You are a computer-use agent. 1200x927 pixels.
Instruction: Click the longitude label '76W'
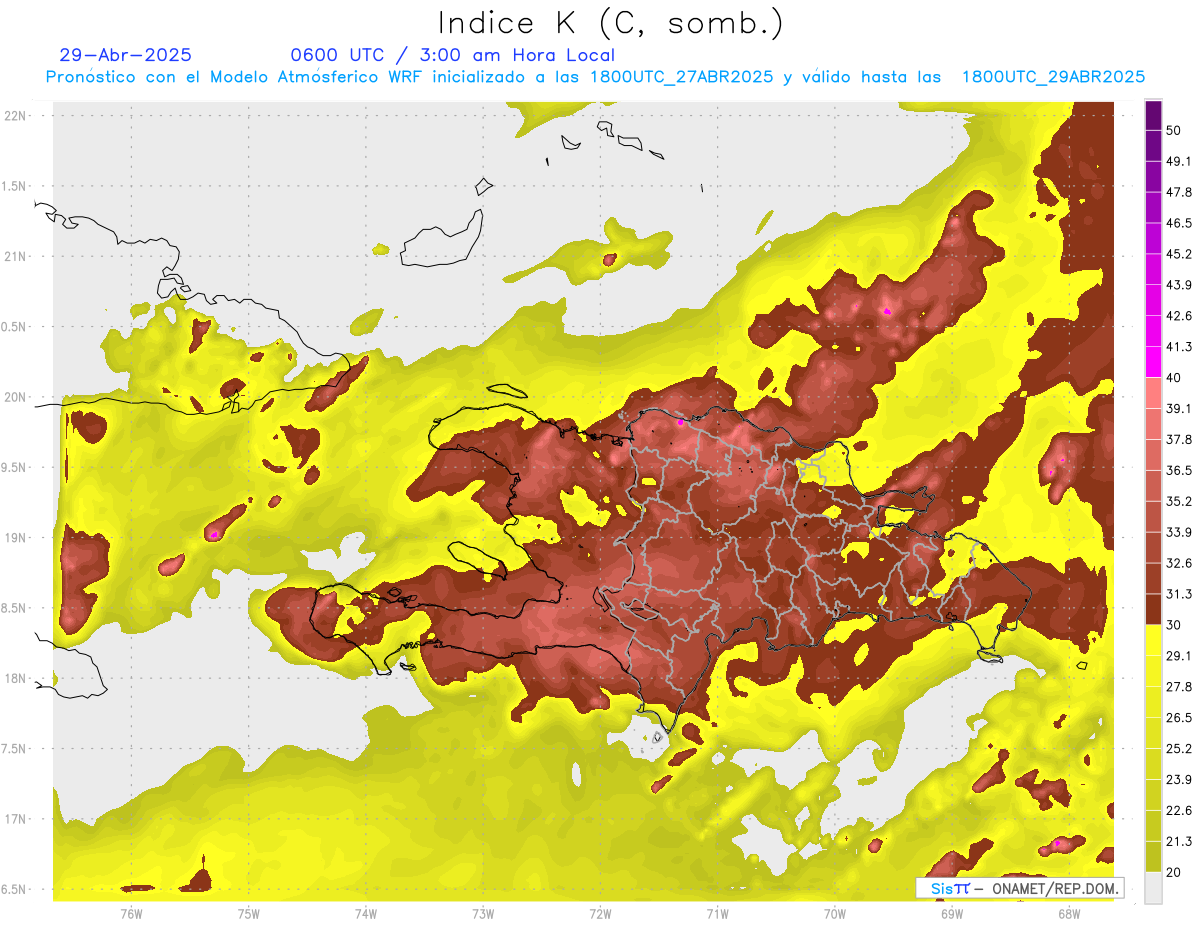[x=131, y=913]
